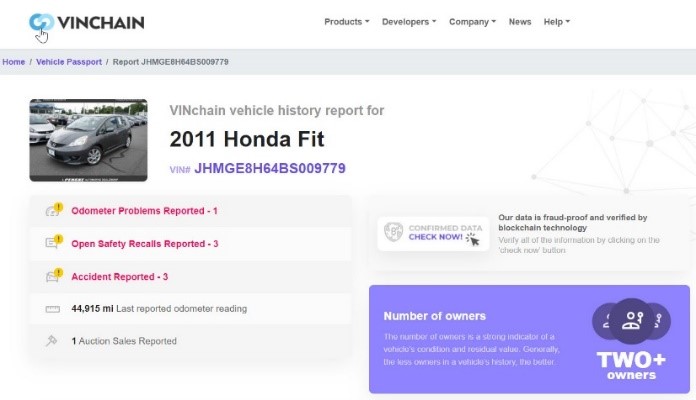Select the VIN number JHMGE8H64BS009779
The width and height of the screenshot is (696, 400).
pyautogui.click(x=269, y=168)
